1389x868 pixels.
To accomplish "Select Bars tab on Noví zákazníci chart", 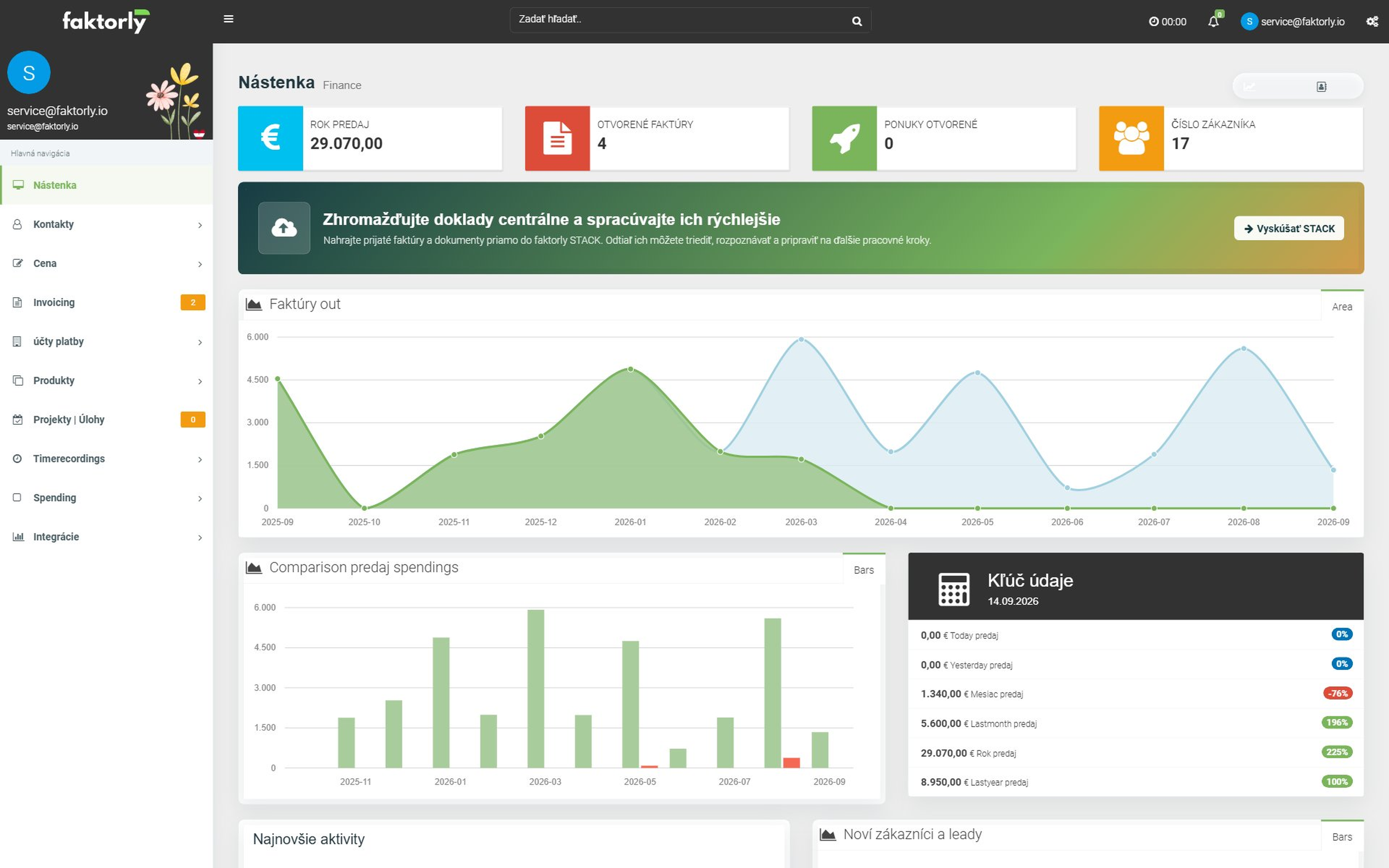I will 1341,836.
